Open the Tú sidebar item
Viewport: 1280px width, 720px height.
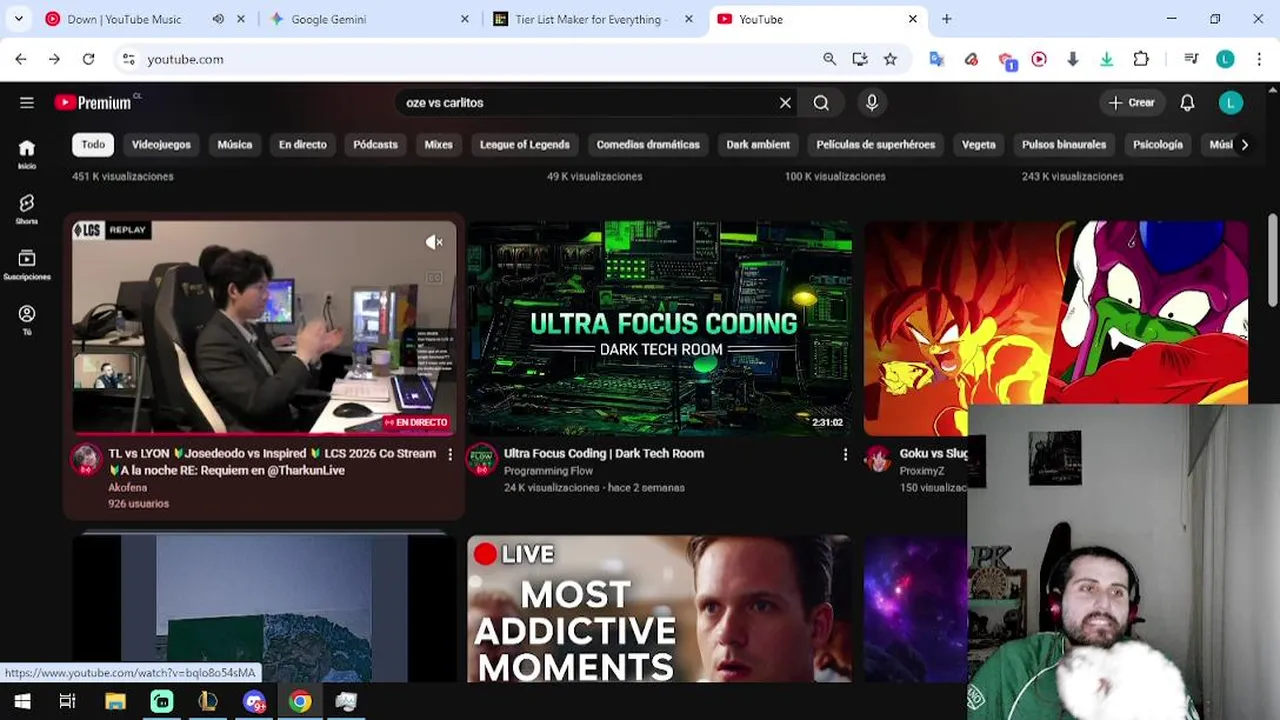coord(27,320)
